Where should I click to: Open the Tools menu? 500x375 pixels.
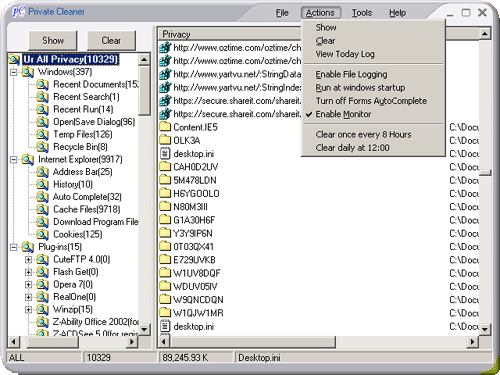(362, 13)
